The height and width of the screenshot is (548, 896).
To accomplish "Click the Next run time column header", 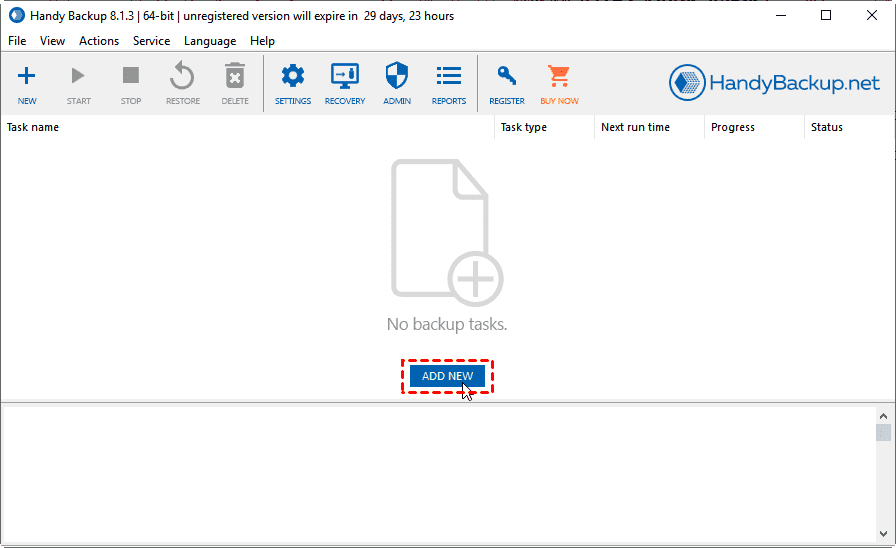I will 649,127.
